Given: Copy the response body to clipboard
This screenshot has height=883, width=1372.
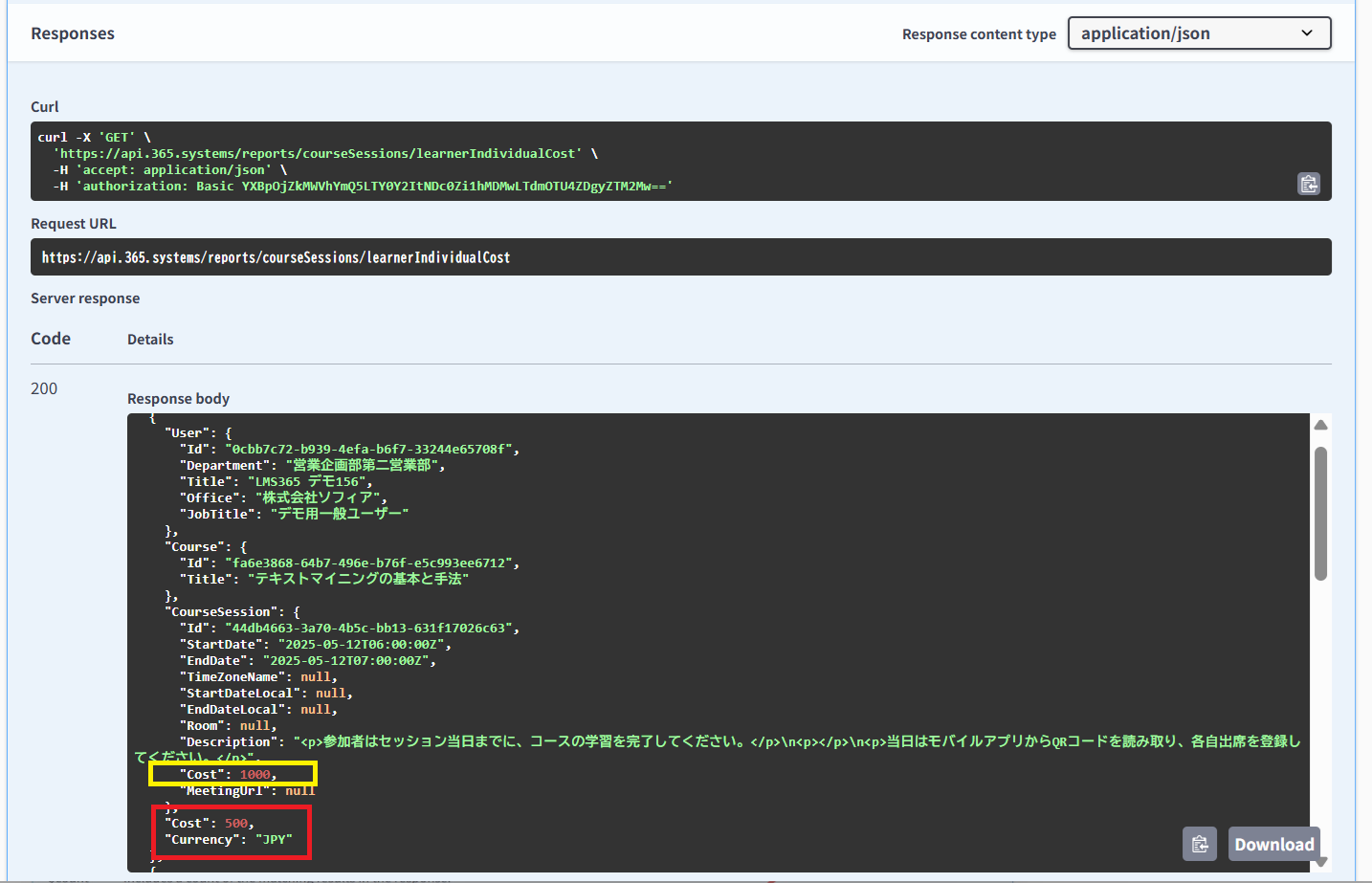Looking at the screenshot, I should pos(1200,844).
